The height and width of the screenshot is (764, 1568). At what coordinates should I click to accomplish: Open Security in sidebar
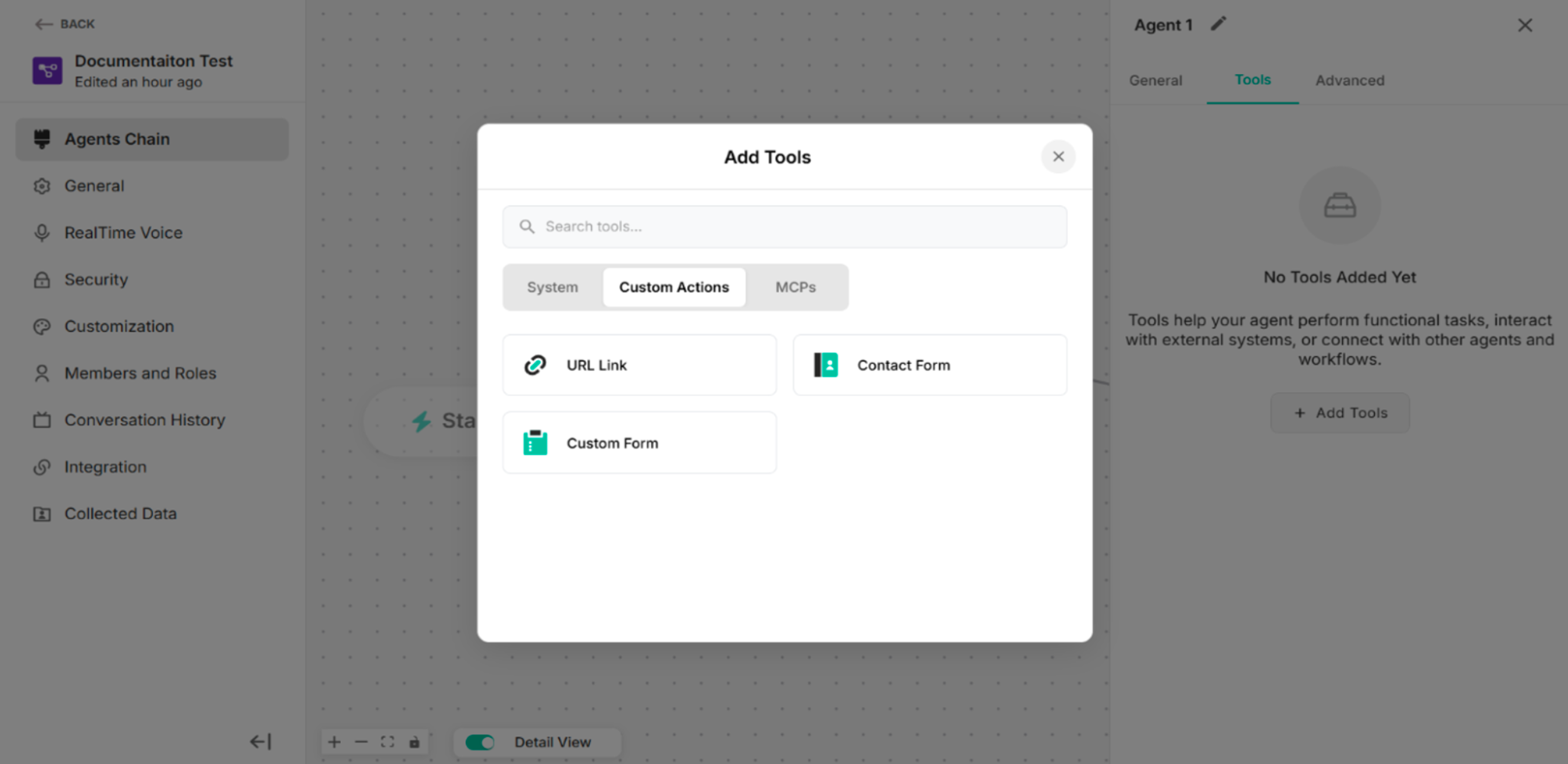(x=151, y=280)
